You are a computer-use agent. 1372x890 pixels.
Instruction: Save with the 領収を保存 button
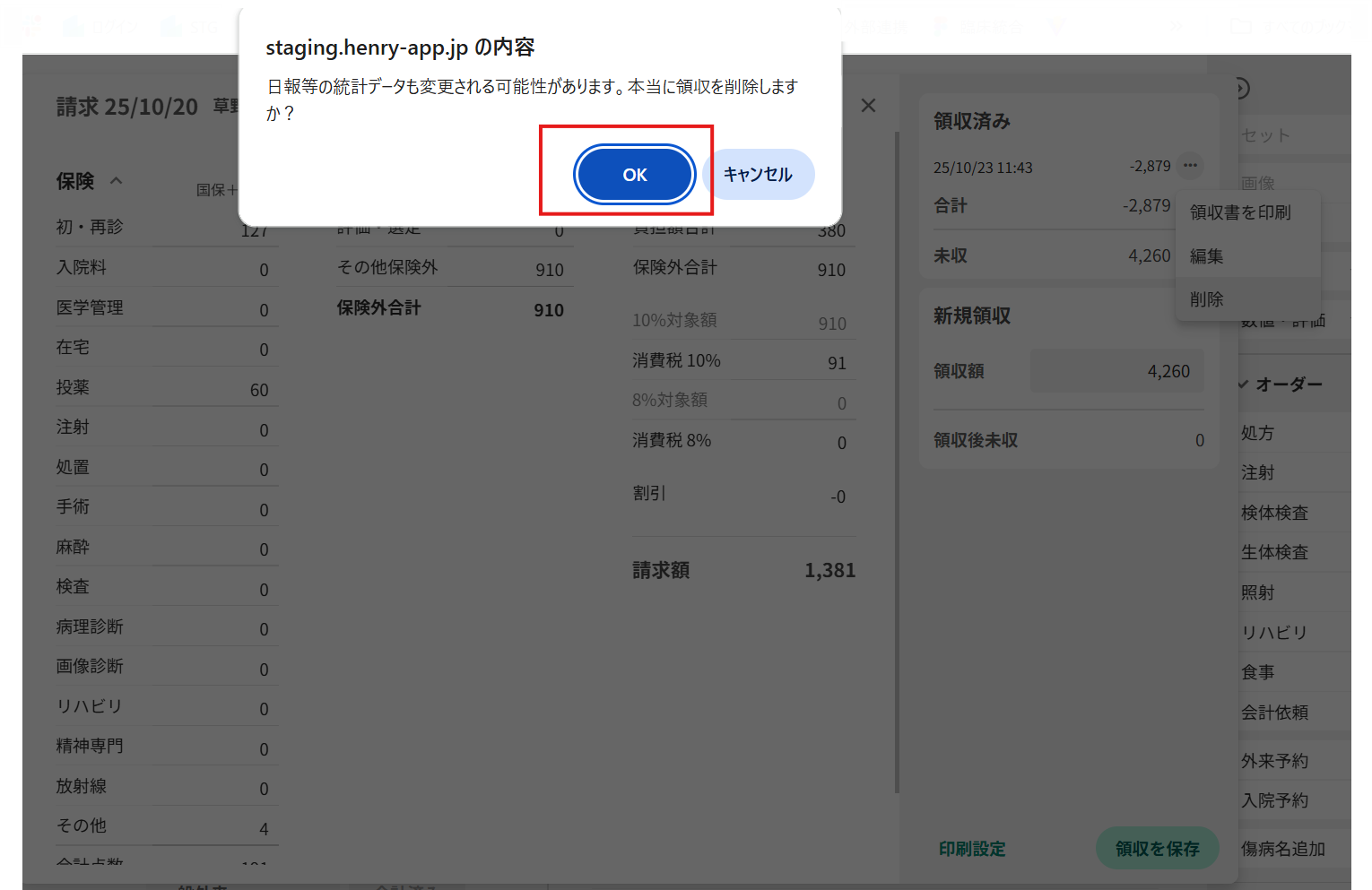[x=1157, y=849]
